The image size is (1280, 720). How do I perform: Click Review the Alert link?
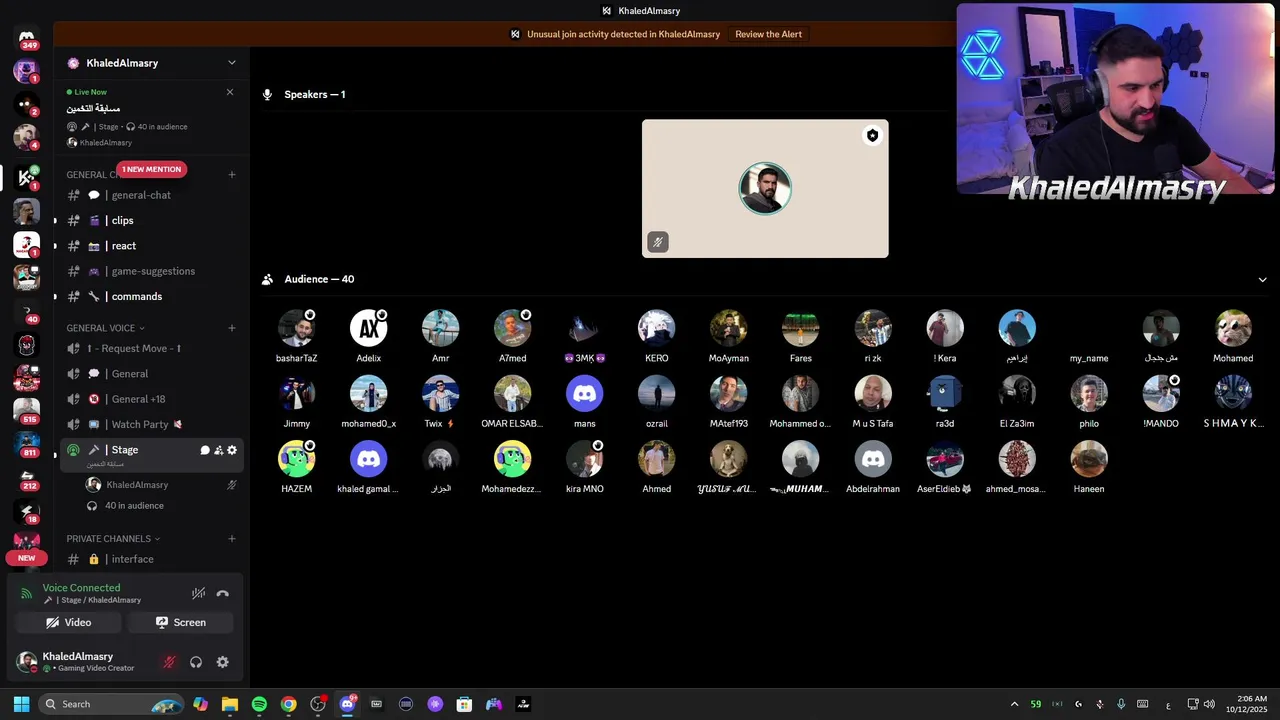[768, 34]
